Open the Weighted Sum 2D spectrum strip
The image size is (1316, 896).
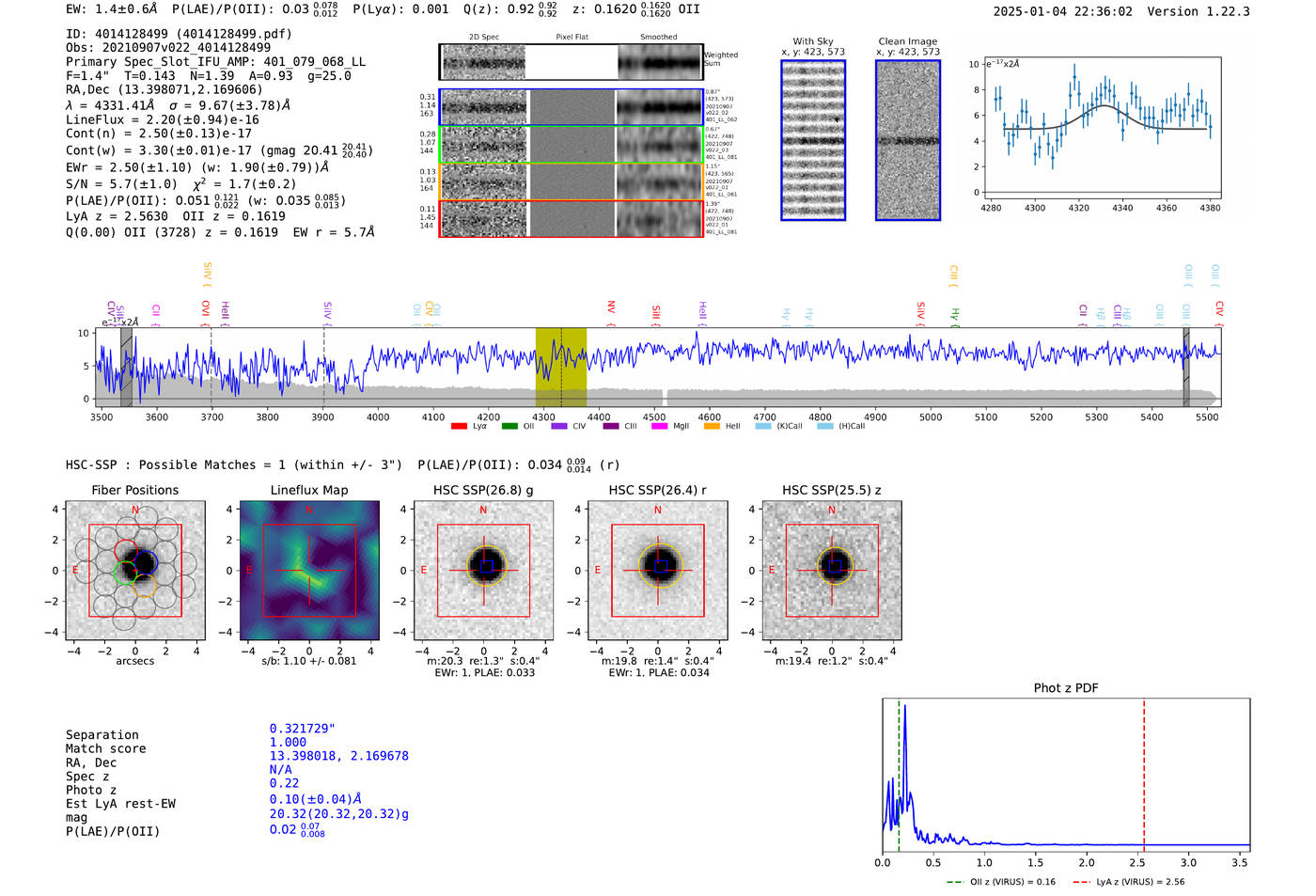click(572, 62)
